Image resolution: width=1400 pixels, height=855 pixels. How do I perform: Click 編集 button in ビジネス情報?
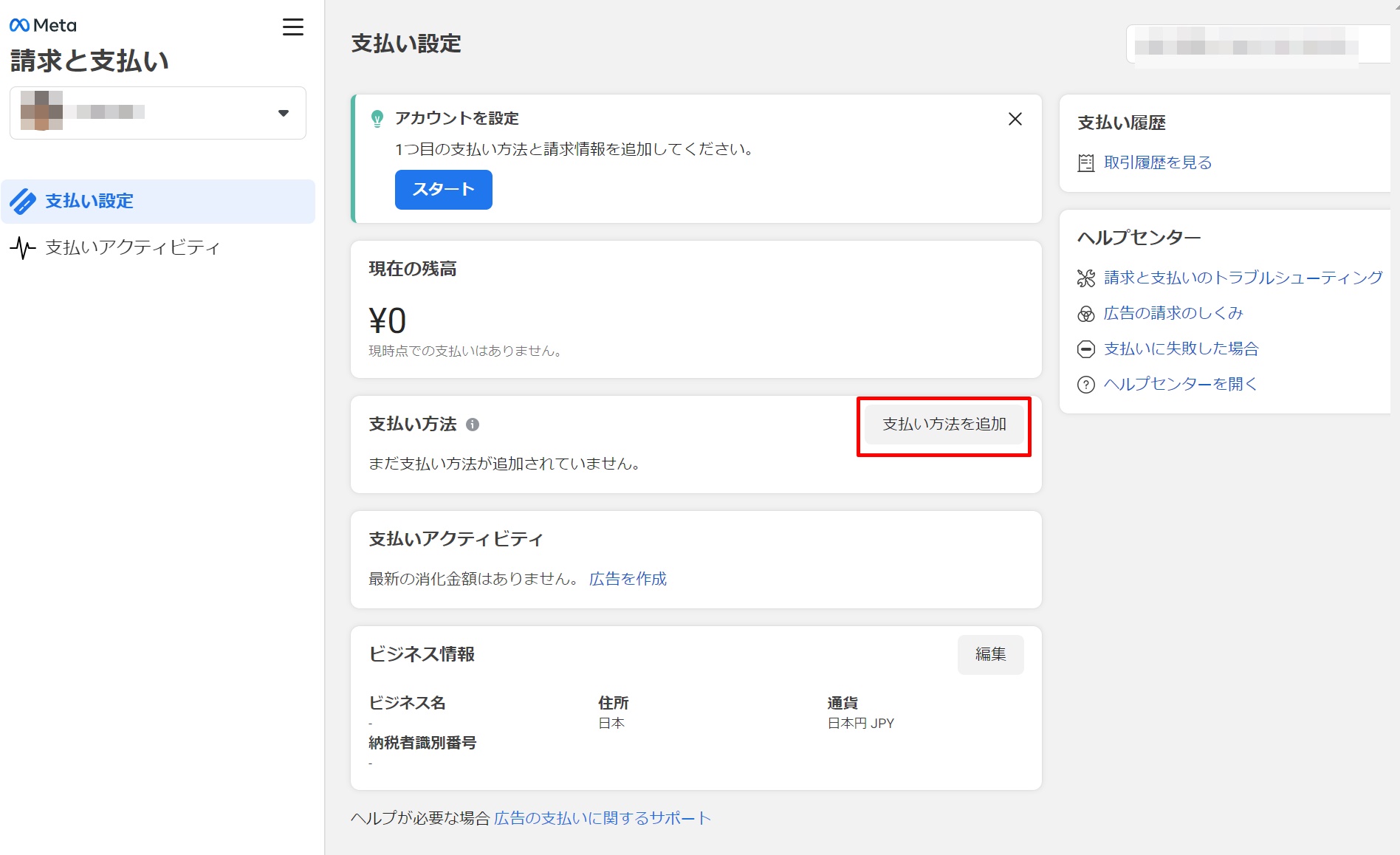(x=990, y=654)
